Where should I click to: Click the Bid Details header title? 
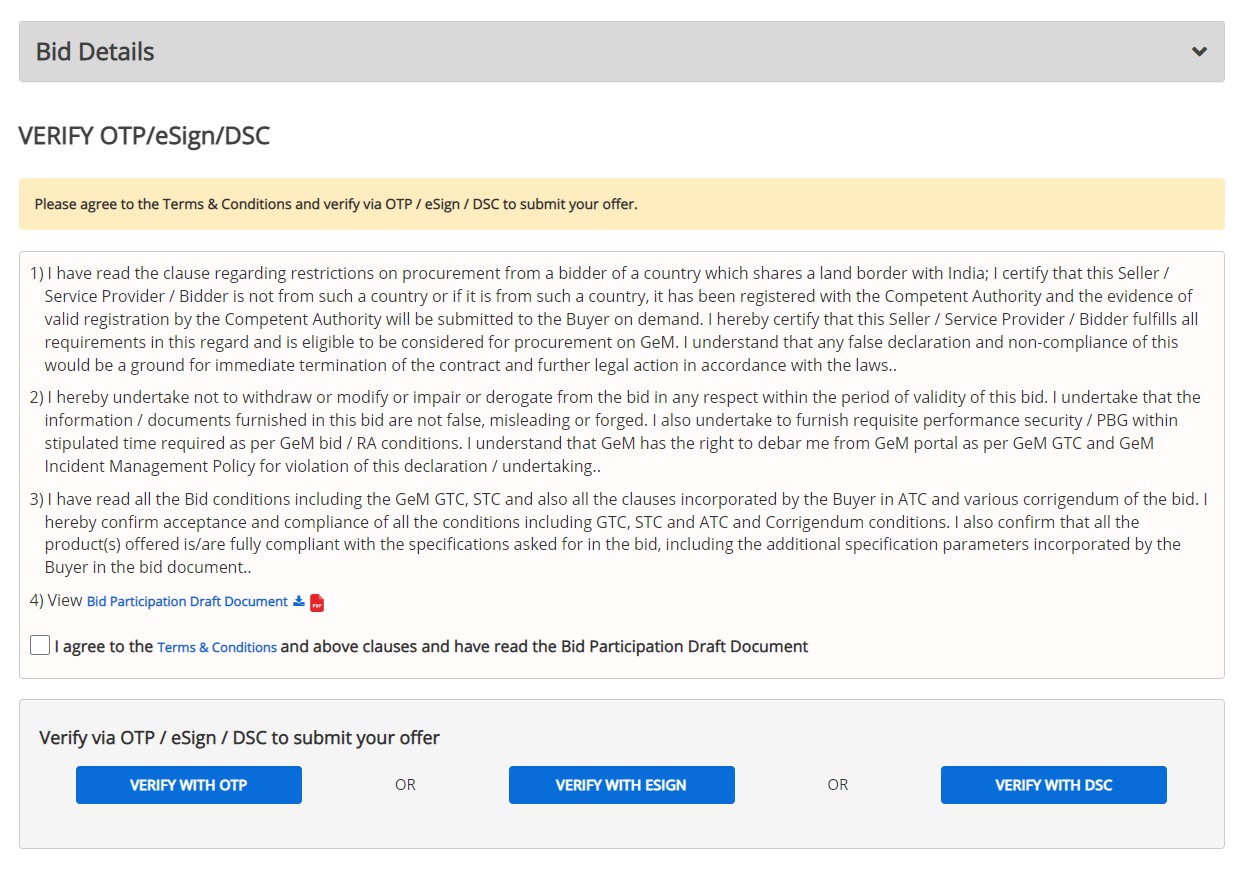coord(95,52)
